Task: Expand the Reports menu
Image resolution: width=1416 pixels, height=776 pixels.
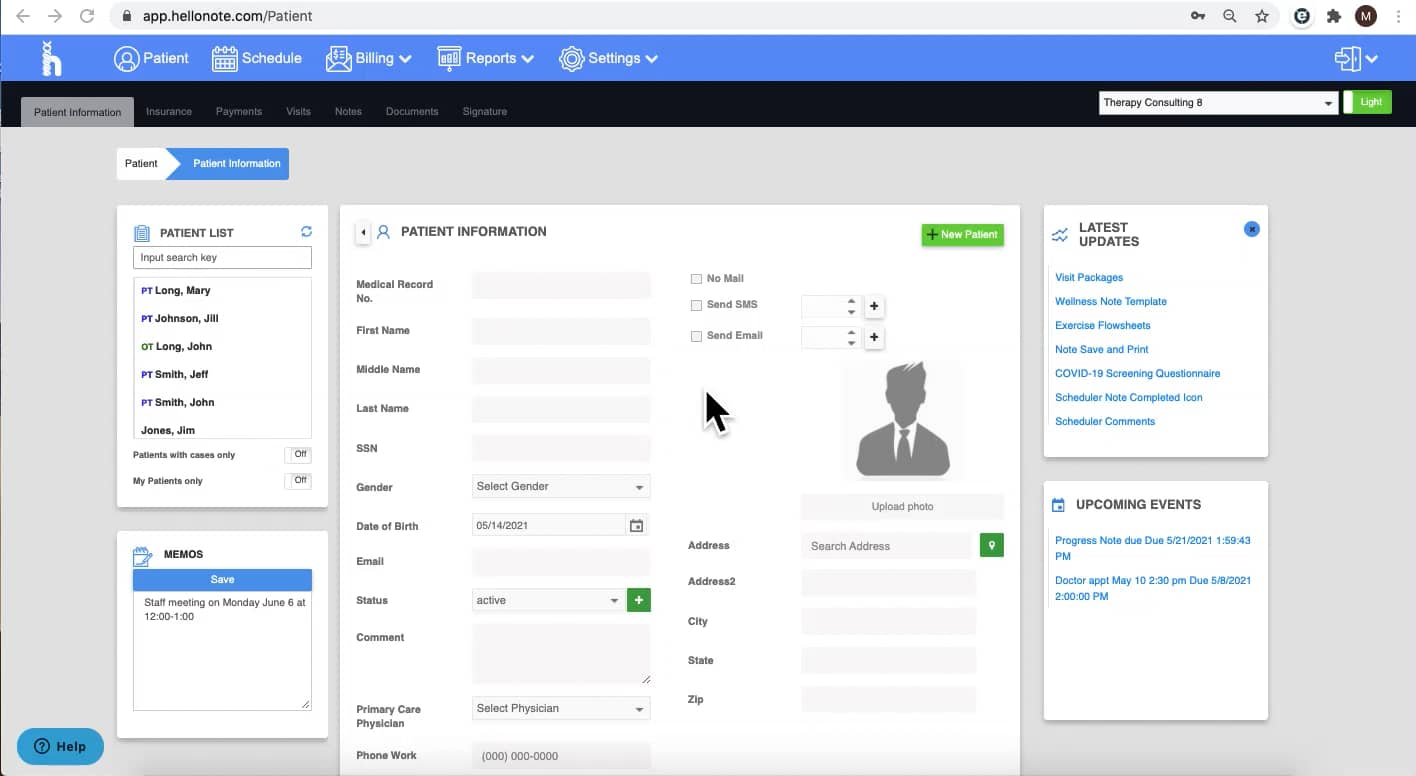Action: [486, 59]
